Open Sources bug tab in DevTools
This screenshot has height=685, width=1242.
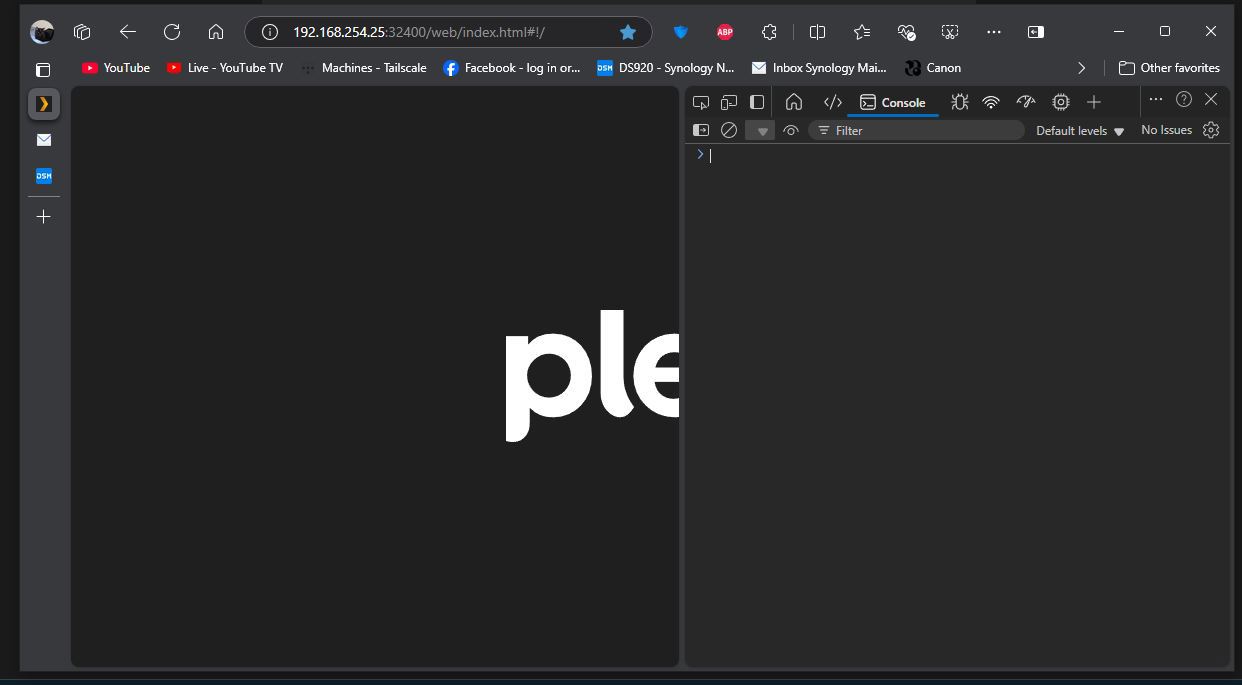click(960, 102)
